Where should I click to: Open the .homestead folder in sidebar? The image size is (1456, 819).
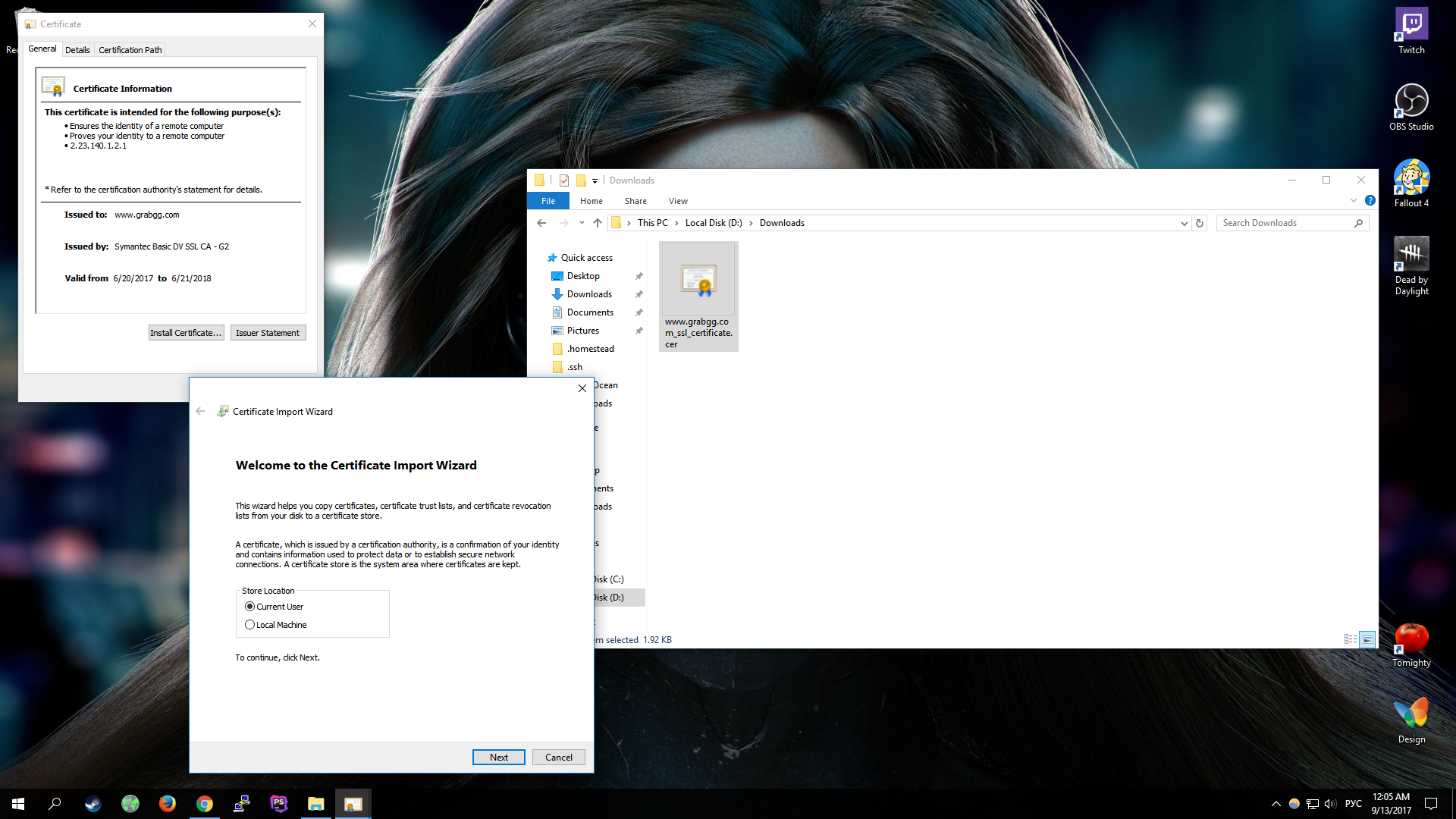(590, 349)
